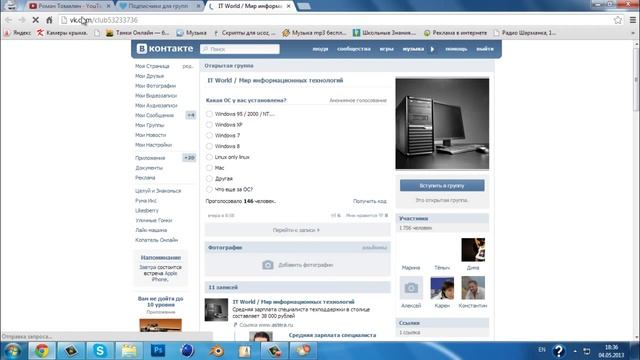Viewport: 640px width, 360px height.
Task: Open the Музыка bookmark
Action: [x=191, y=33]
